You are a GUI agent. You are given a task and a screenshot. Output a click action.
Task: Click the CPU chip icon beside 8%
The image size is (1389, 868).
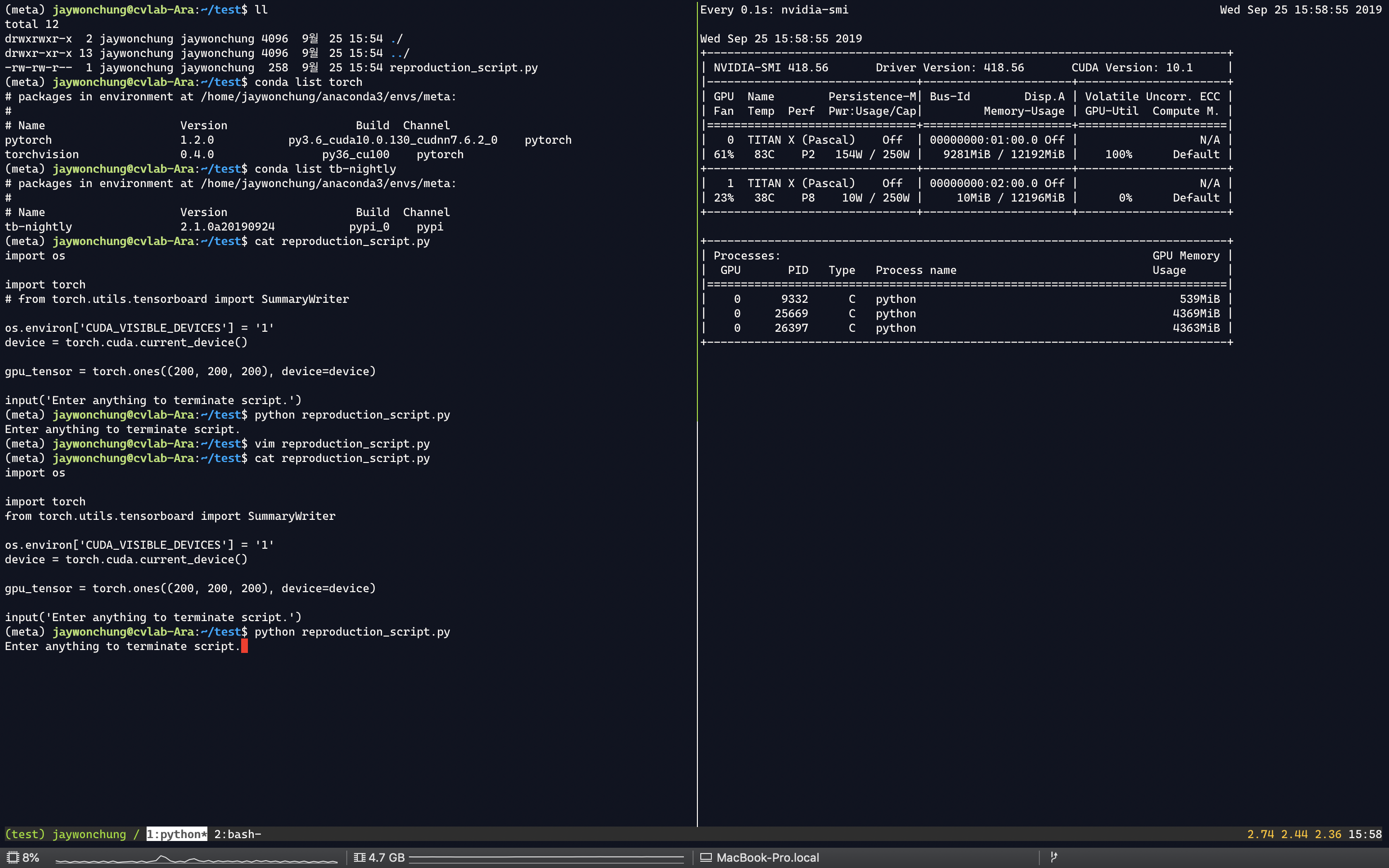pyautogui.click(x=13, y=857)
